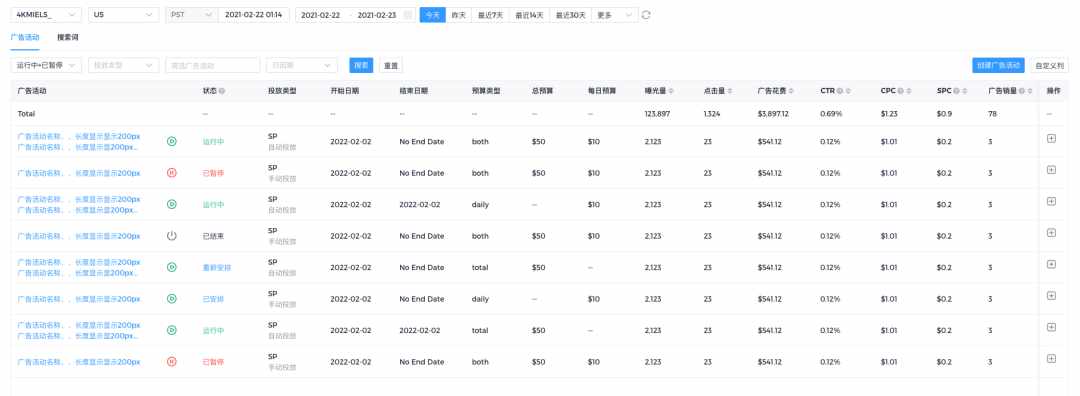Click green run icon of 运行中 'both' budget row

pos(172,141)
